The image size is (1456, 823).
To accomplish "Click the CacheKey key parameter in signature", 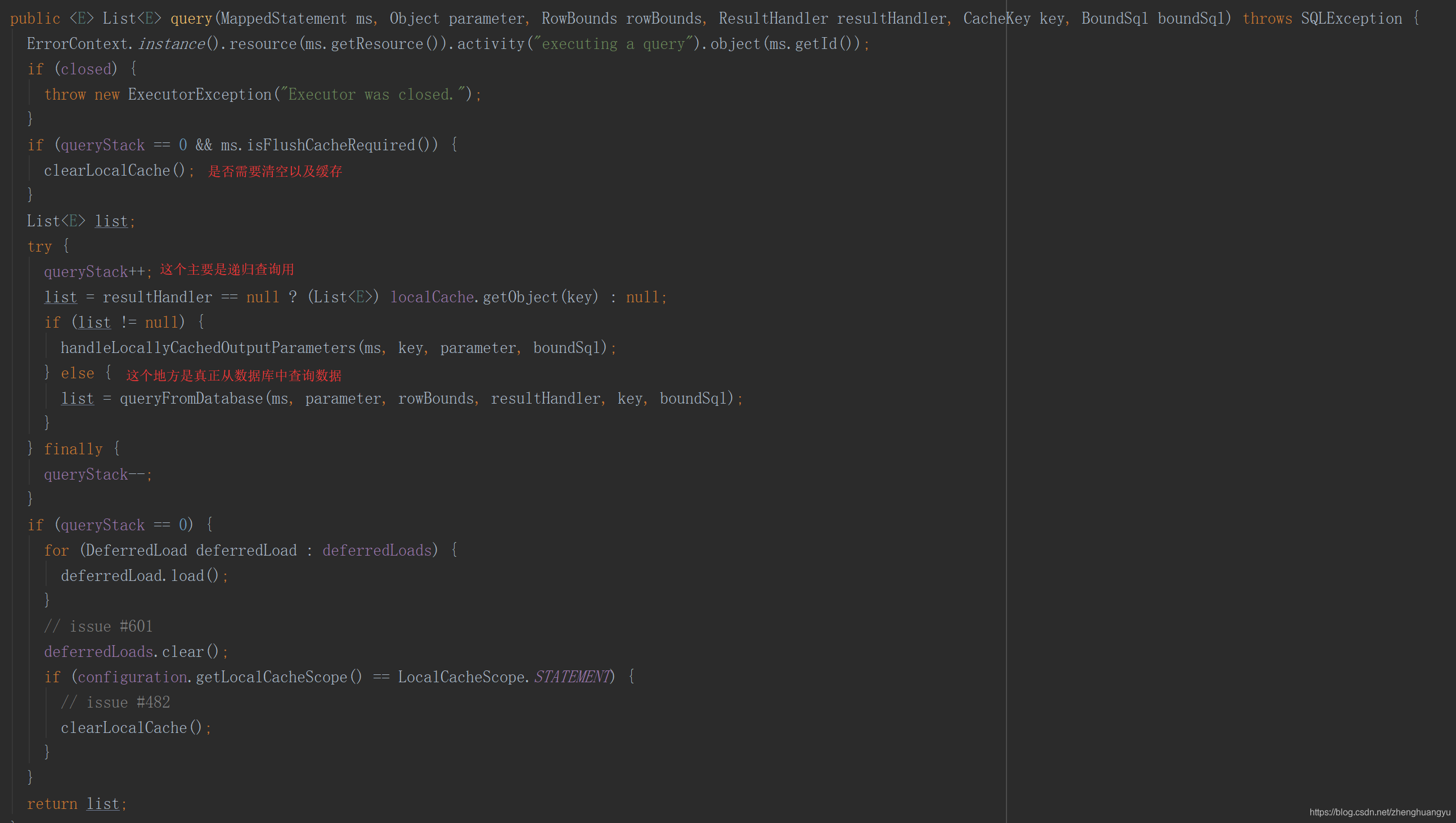I will (x=1013, y=19).
